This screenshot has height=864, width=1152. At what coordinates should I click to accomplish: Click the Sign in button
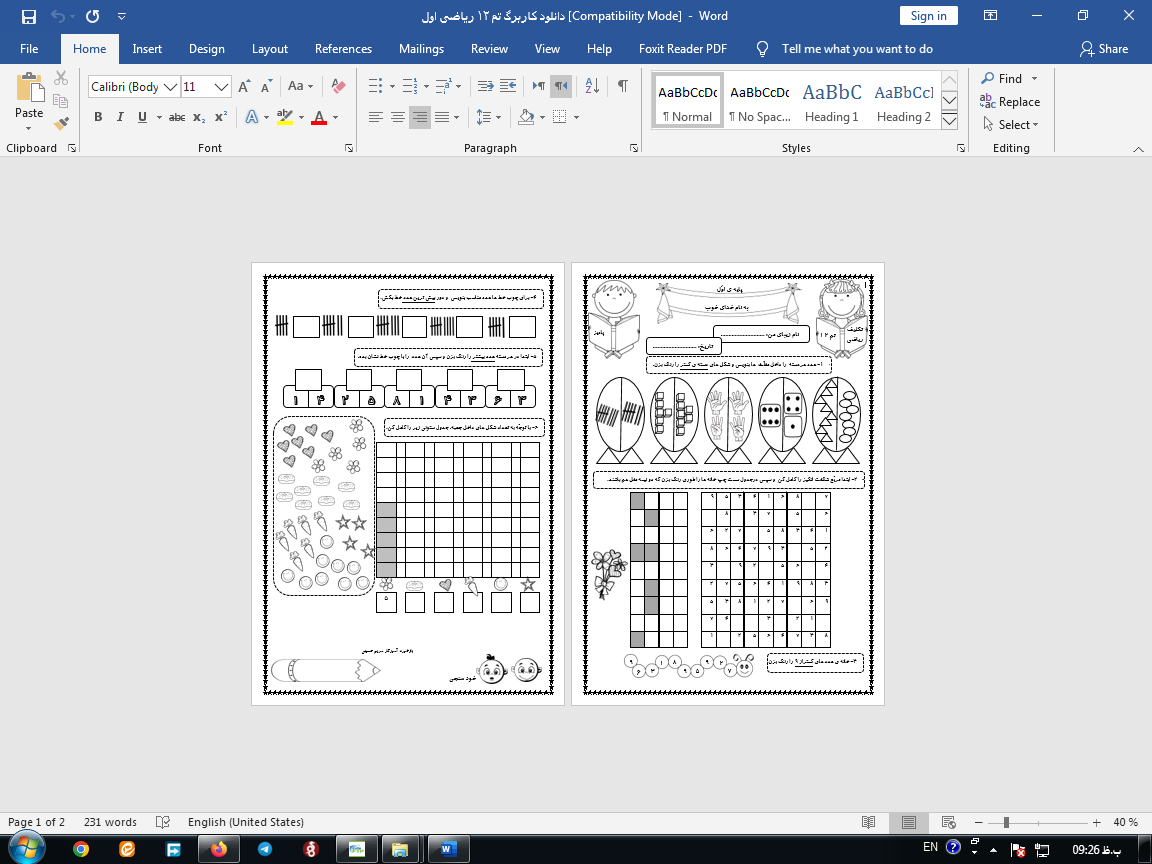[x=928, y=16]
